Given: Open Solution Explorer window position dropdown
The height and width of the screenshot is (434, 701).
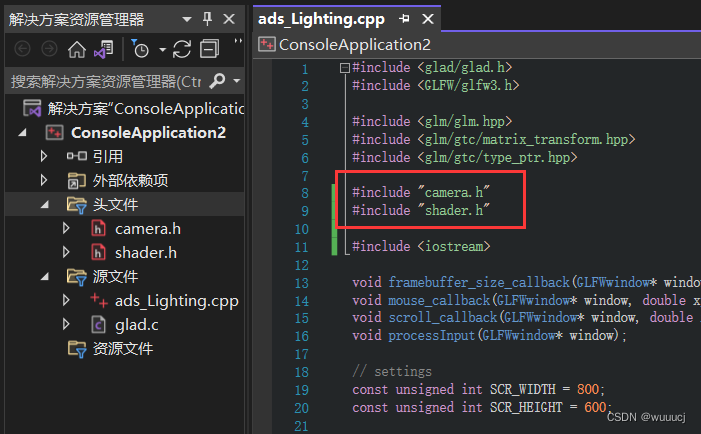Looking at the screenshot, I should click(187, 19).
